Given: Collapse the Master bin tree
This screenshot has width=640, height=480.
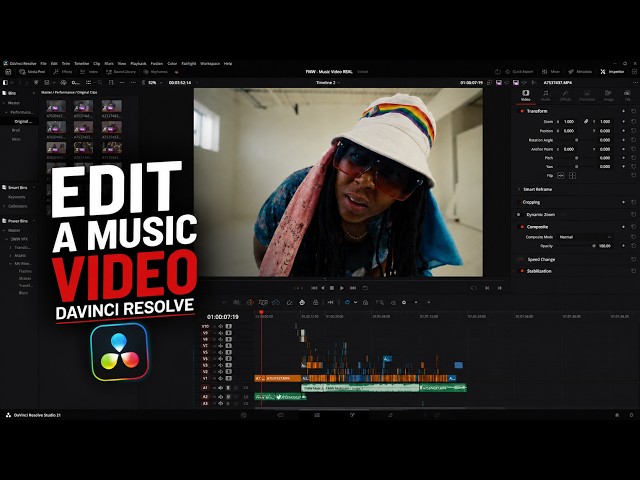Looking at the screenshot, I should (4, 103).
